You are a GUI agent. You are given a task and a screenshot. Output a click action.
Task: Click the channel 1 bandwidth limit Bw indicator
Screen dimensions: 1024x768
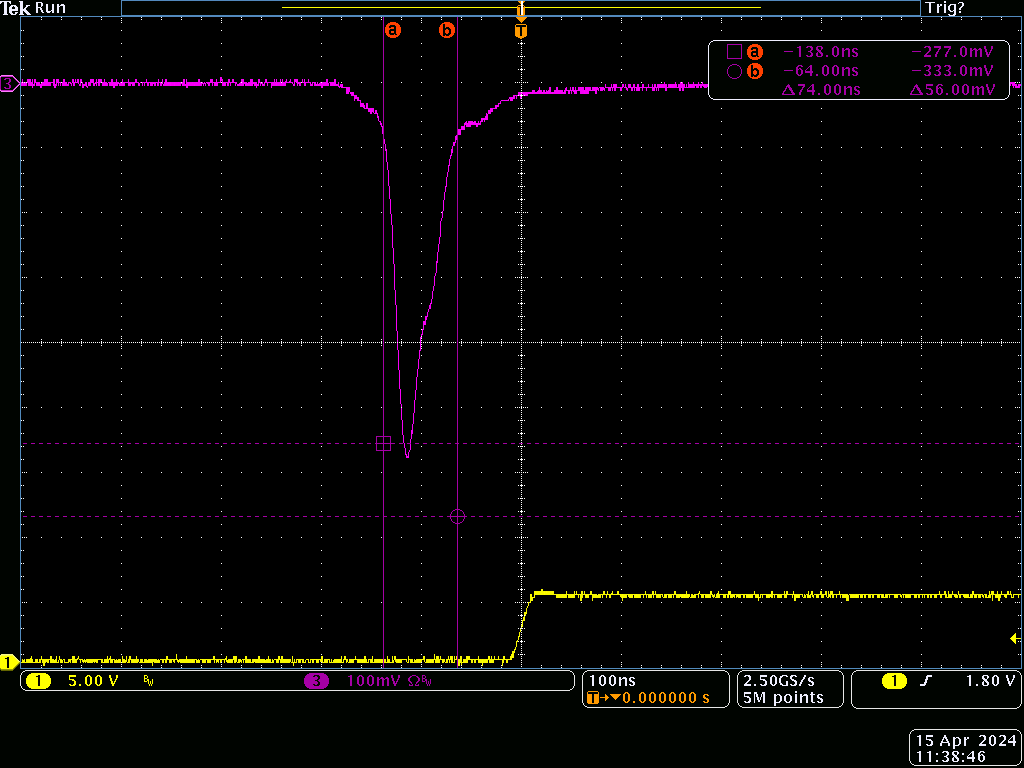point(148,682)
